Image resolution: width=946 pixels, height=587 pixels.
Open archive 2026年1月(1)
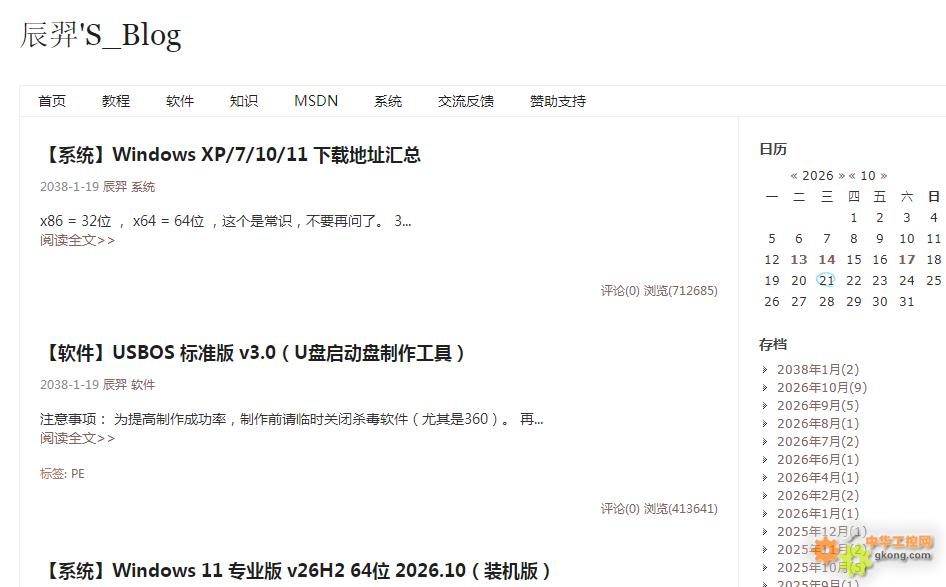pos(817,513)
